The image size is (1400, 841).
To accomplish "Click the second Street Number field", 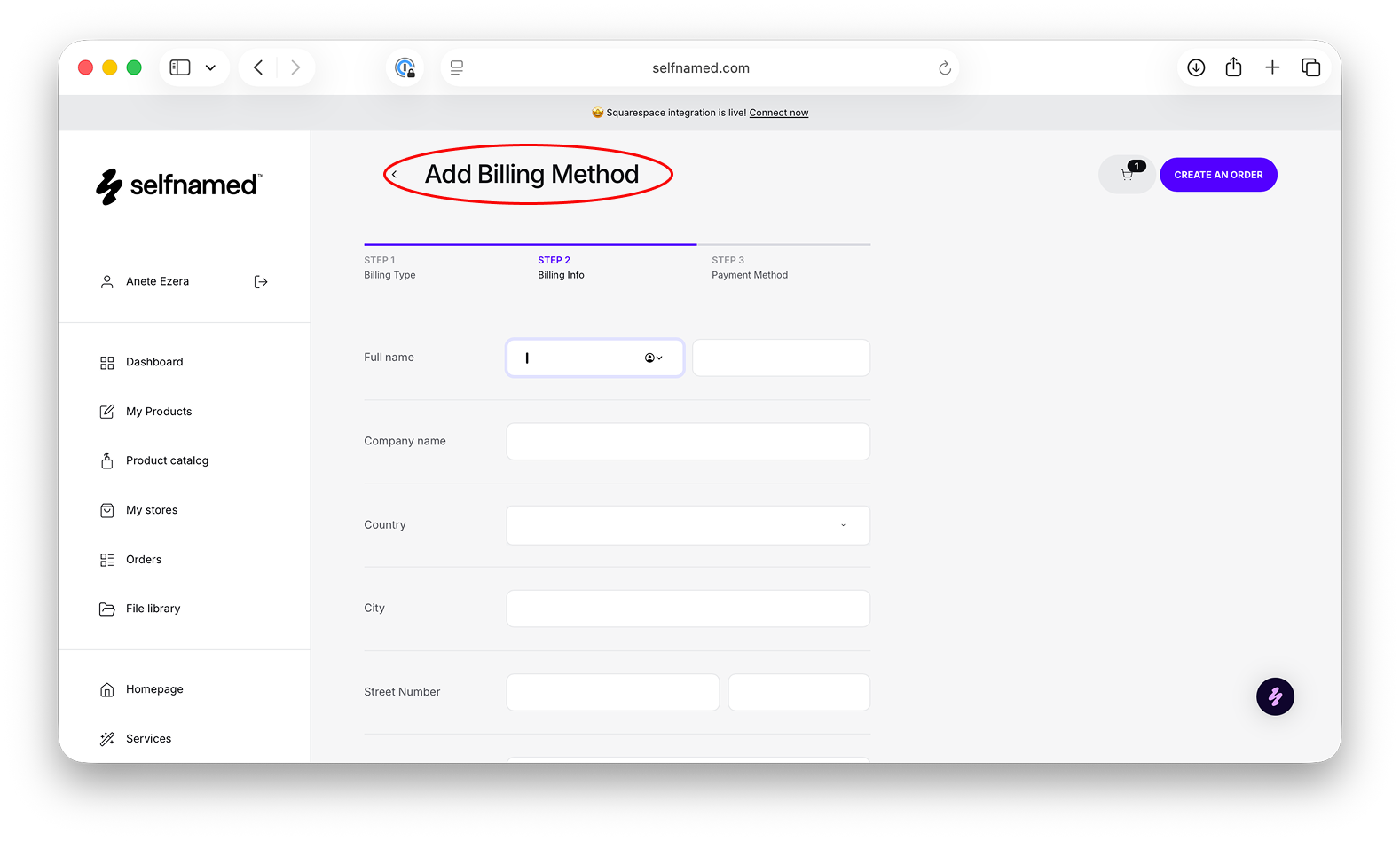I will [x=799, y=692].
